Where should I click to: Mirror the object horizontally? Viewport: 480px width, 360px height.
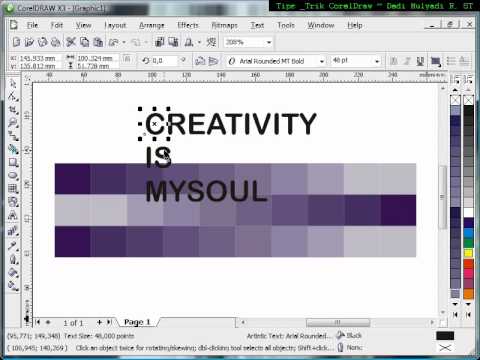click(200, 61)
